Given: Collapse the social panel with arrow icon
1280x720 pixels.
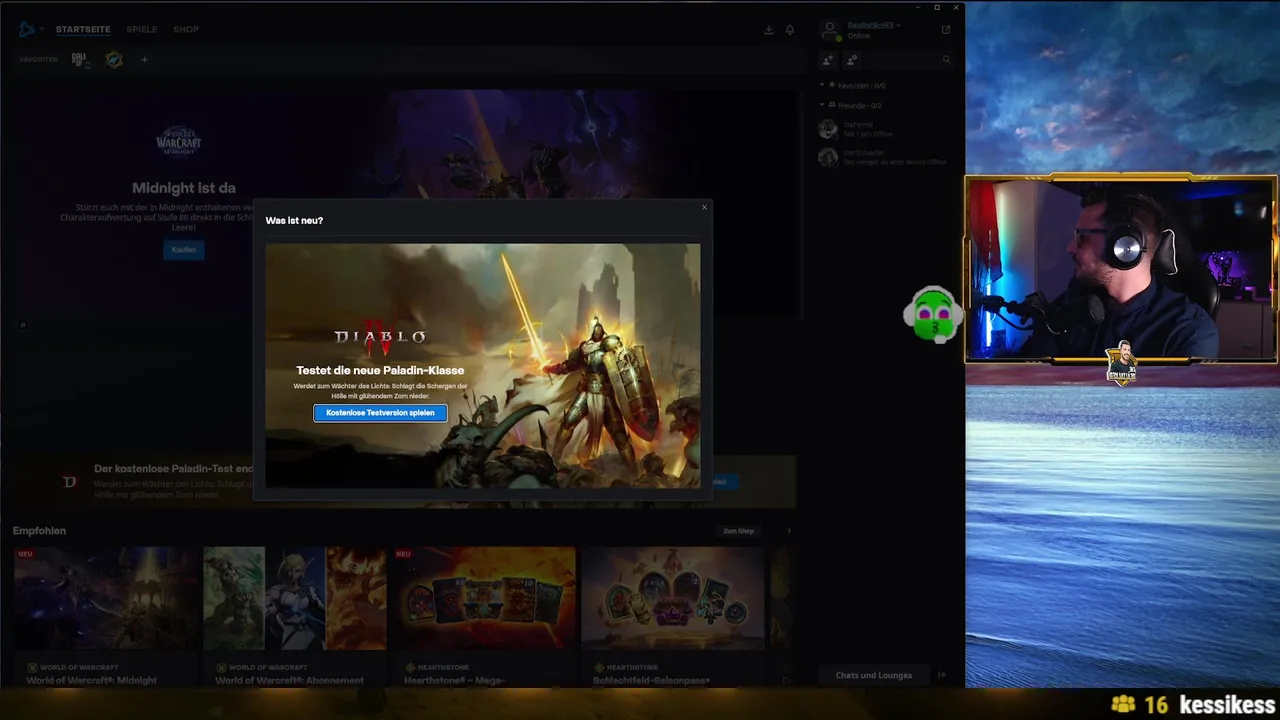Looking at the screenshot, I should (x=942, y=675).
